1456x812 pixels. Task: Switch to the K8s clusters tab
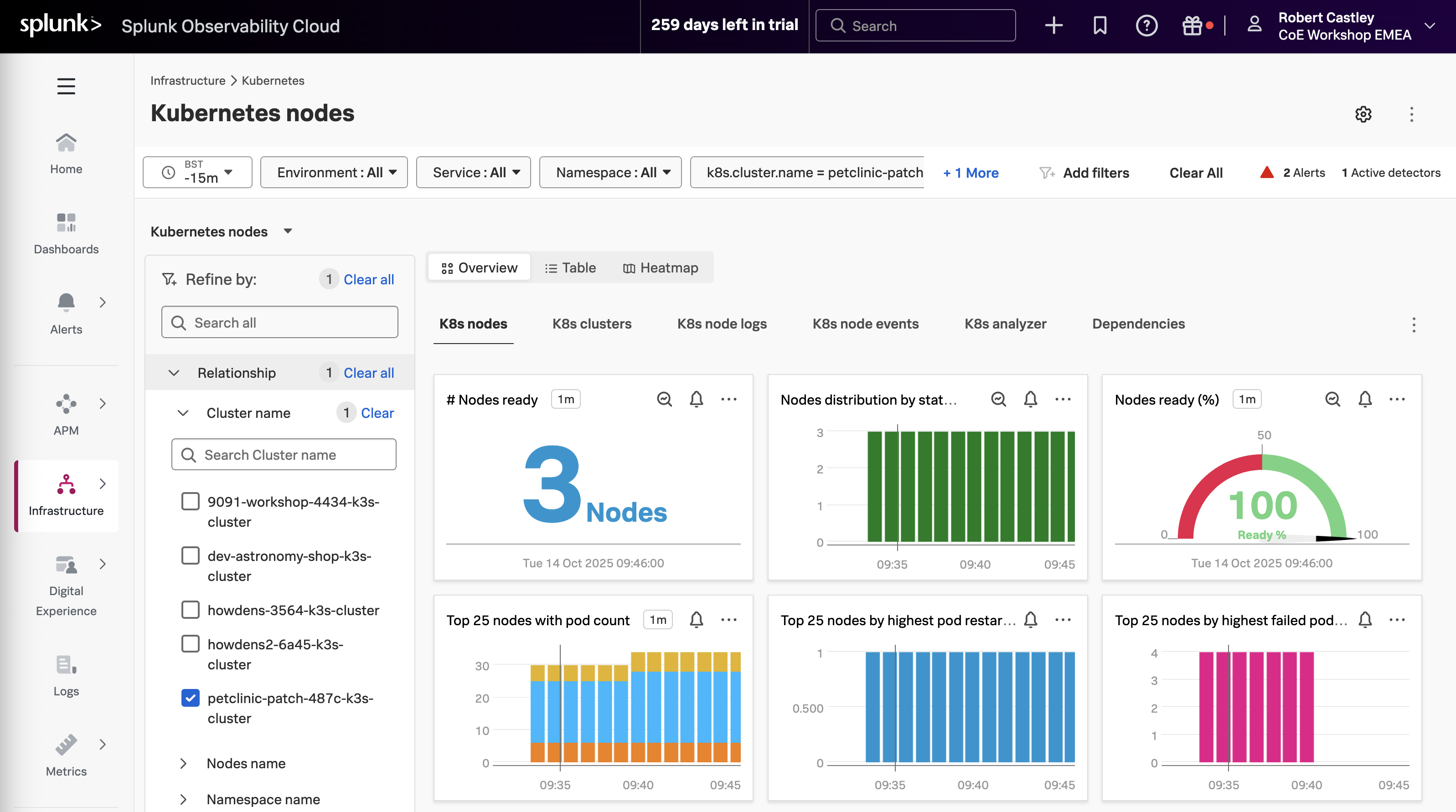click(591, 324)
